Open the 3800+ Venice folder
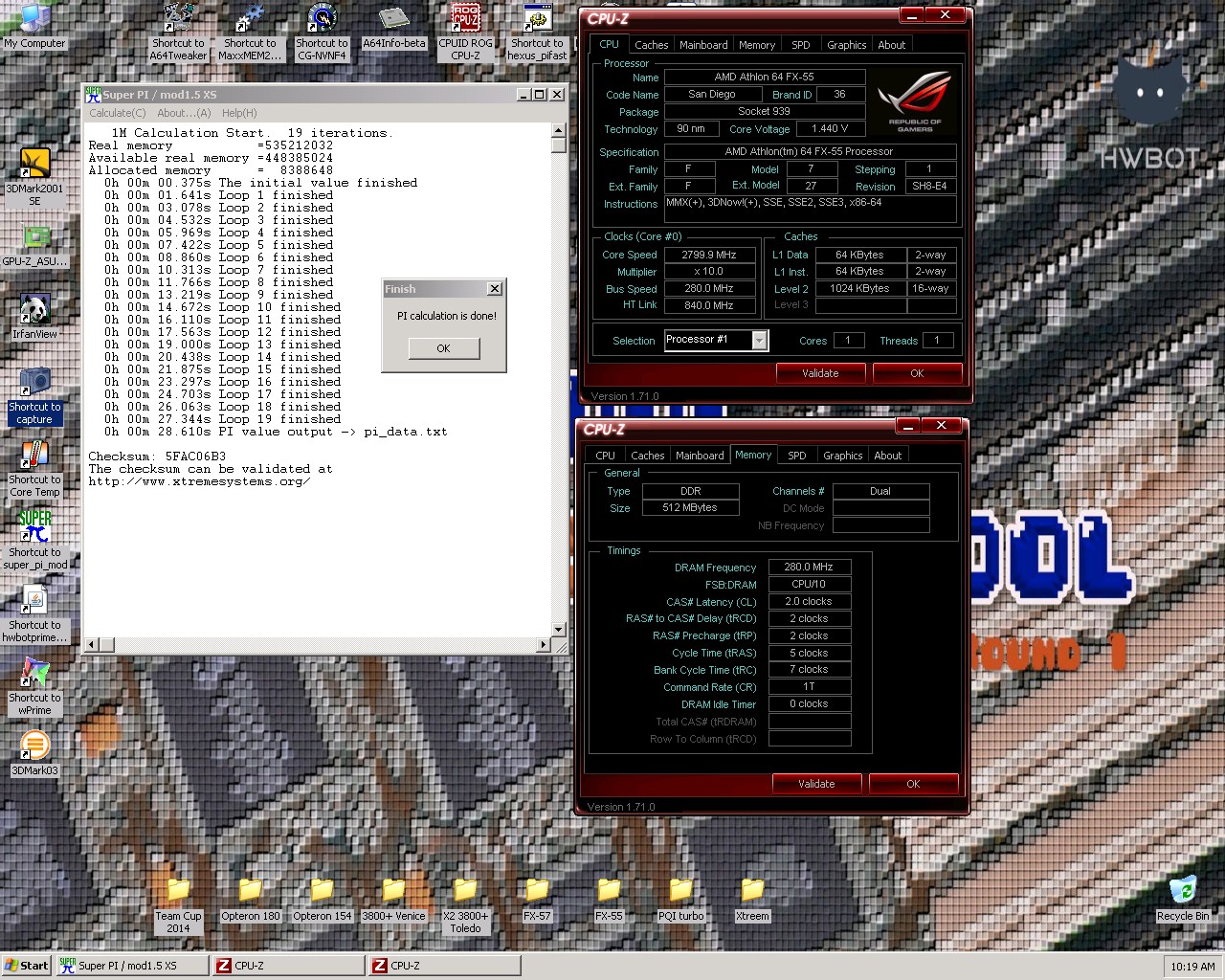1225x980 pixels. point(393,901)
